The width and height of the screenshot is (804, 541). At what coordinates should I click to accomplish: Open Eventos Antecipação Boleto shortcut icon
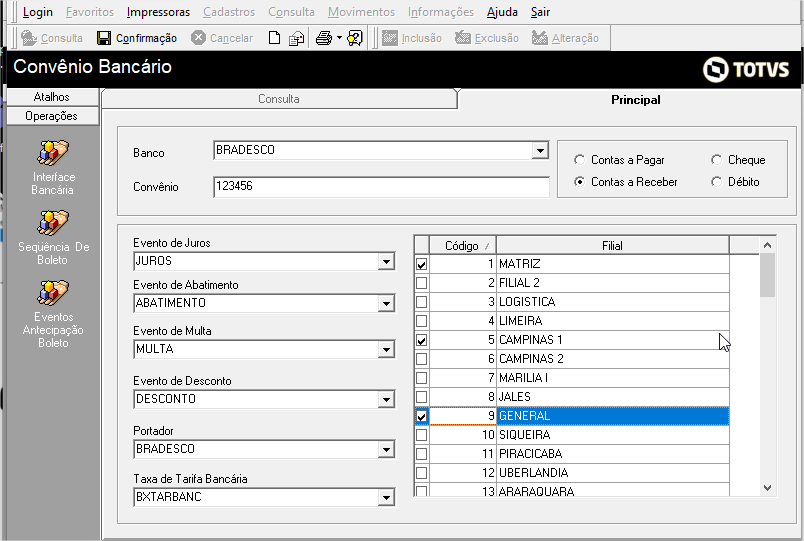coord(52,293)
